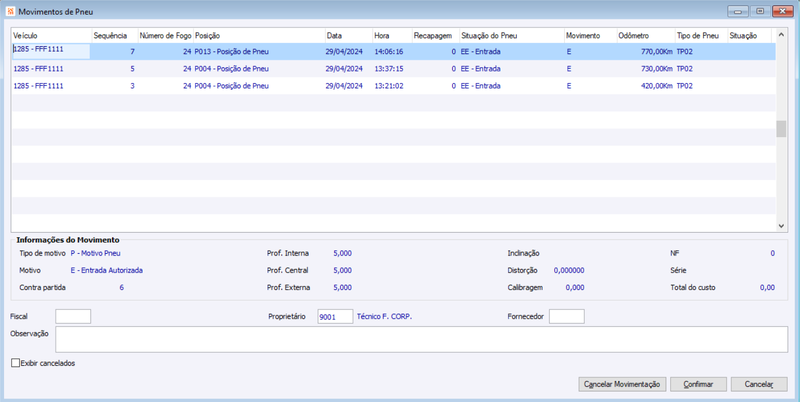Sort by the Sequência column header
The height and width of the screenshot is (402, 800).
pos(114,36)
